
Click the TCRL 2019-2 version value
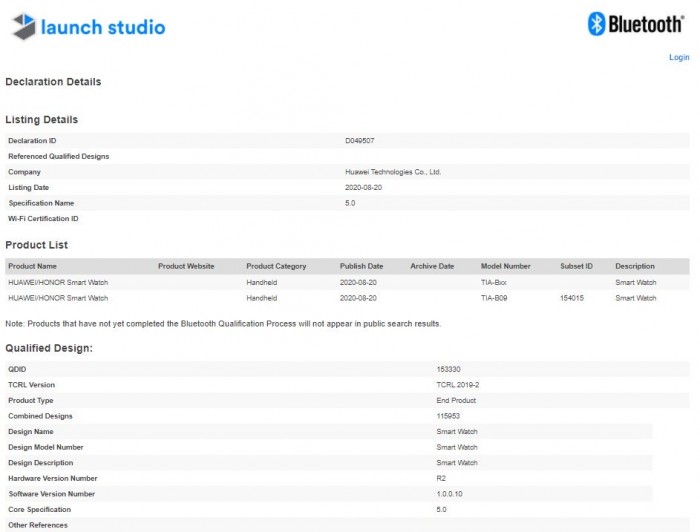pos(458,385)
